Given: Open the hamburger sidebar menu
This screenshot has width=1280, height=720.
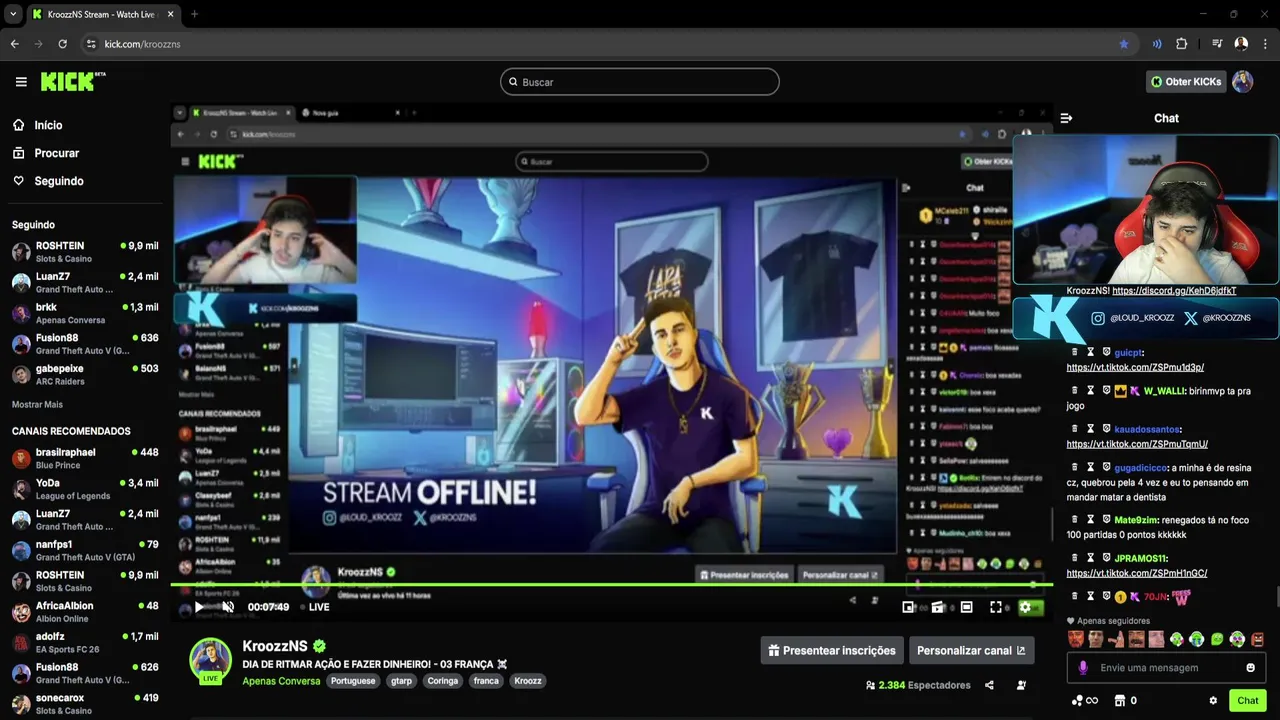Looking at the screenshot, I should pos(21,82).
